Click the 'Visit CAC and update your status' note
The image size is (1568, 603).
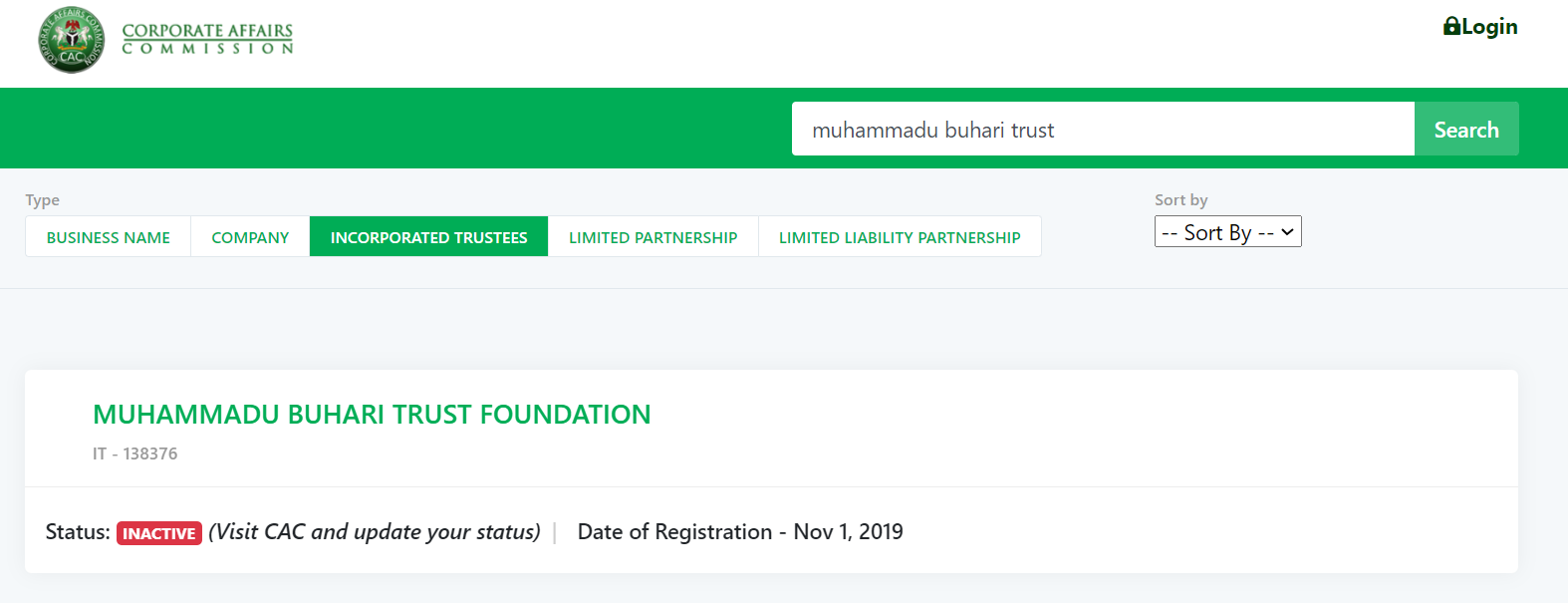pyautogui.click(x=375, y=532)
